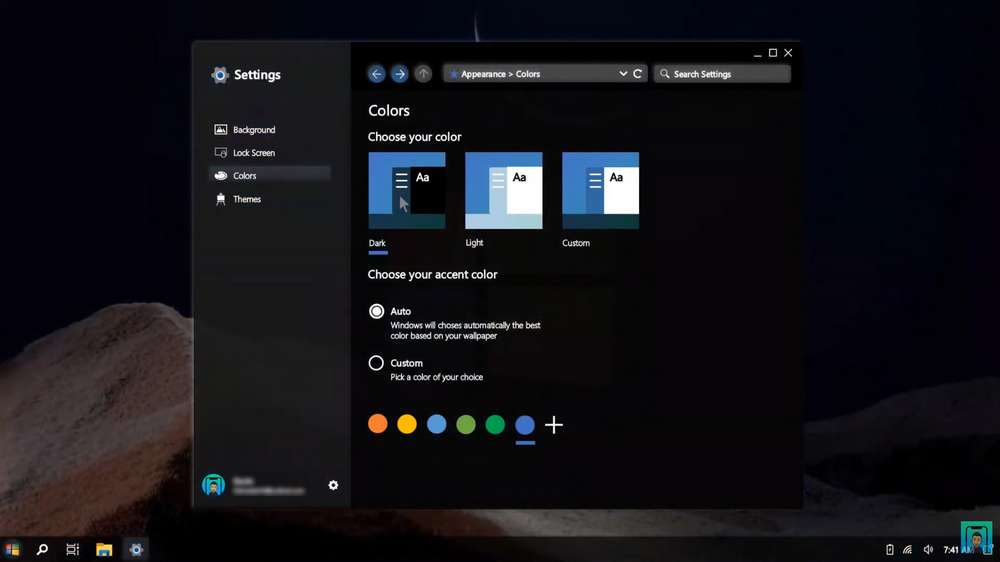1000x562 pixels.
Task: Open taskbar search magnifier
Action: coord(42,549)
